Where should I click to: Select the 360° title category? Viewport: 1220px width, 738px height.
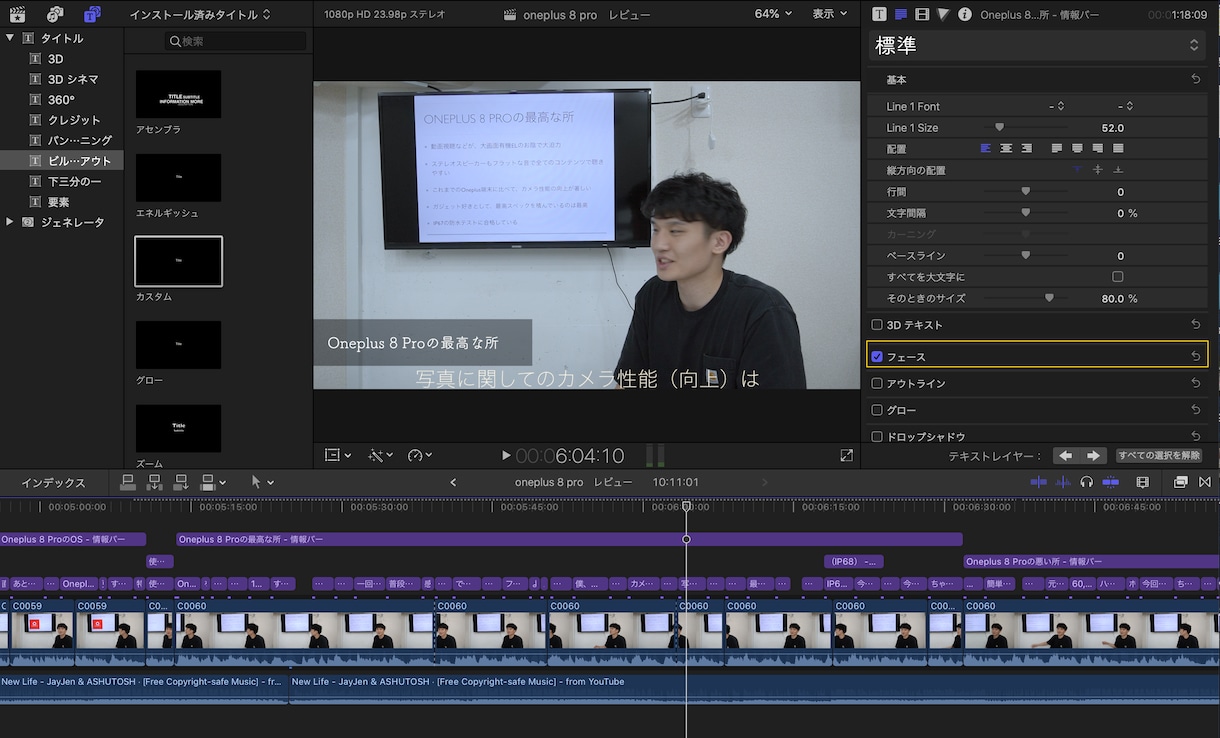[61, 100]
